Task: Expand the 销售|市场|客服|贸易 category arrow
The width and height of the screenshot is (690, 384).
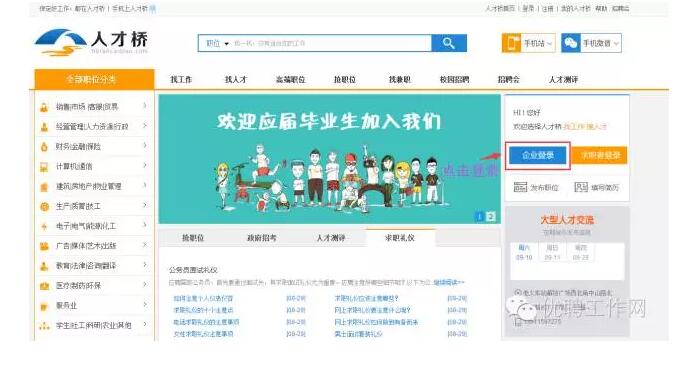Action: (145, 106)
